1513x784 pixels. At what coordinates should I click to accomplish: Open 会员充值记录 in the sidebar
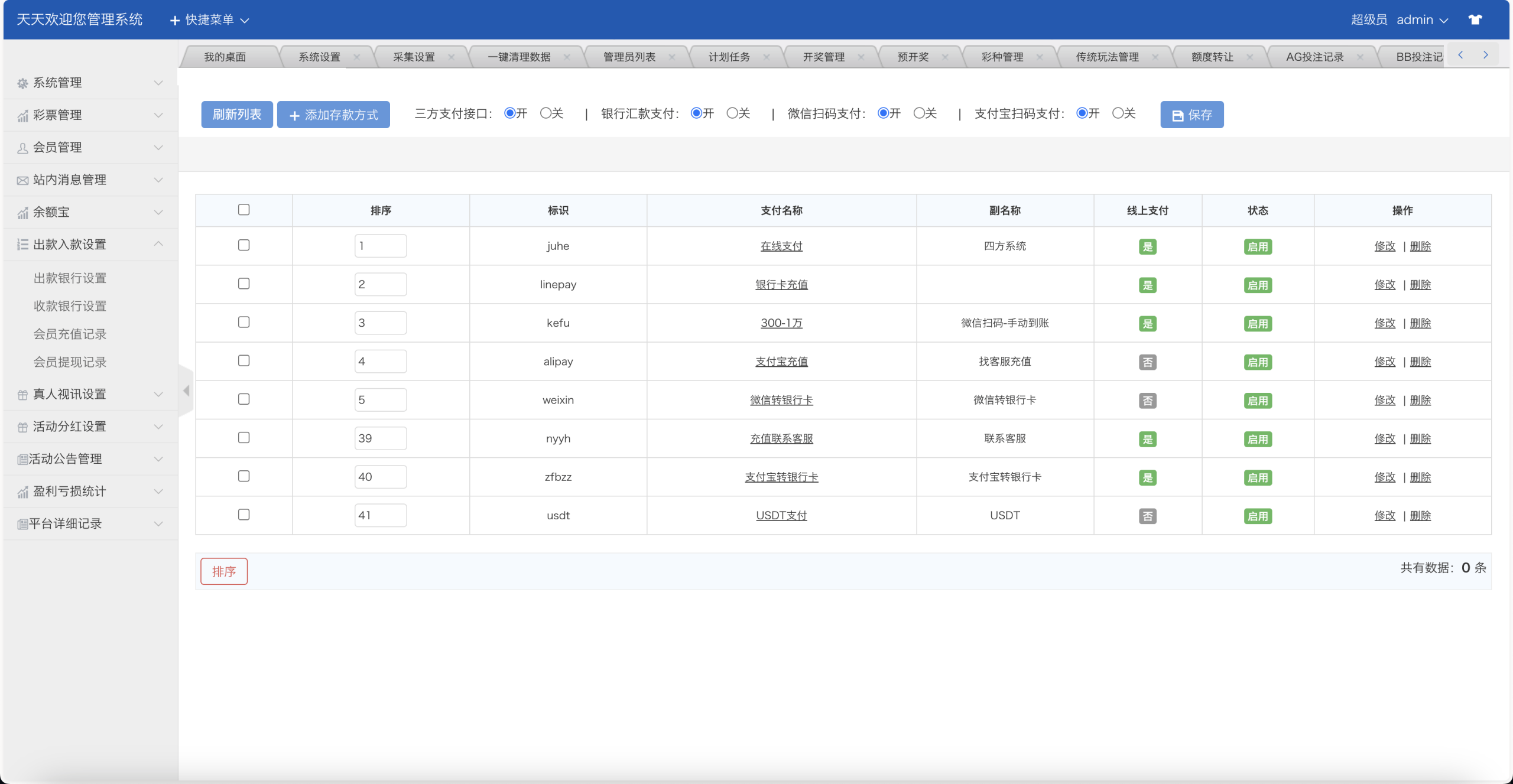70,334
